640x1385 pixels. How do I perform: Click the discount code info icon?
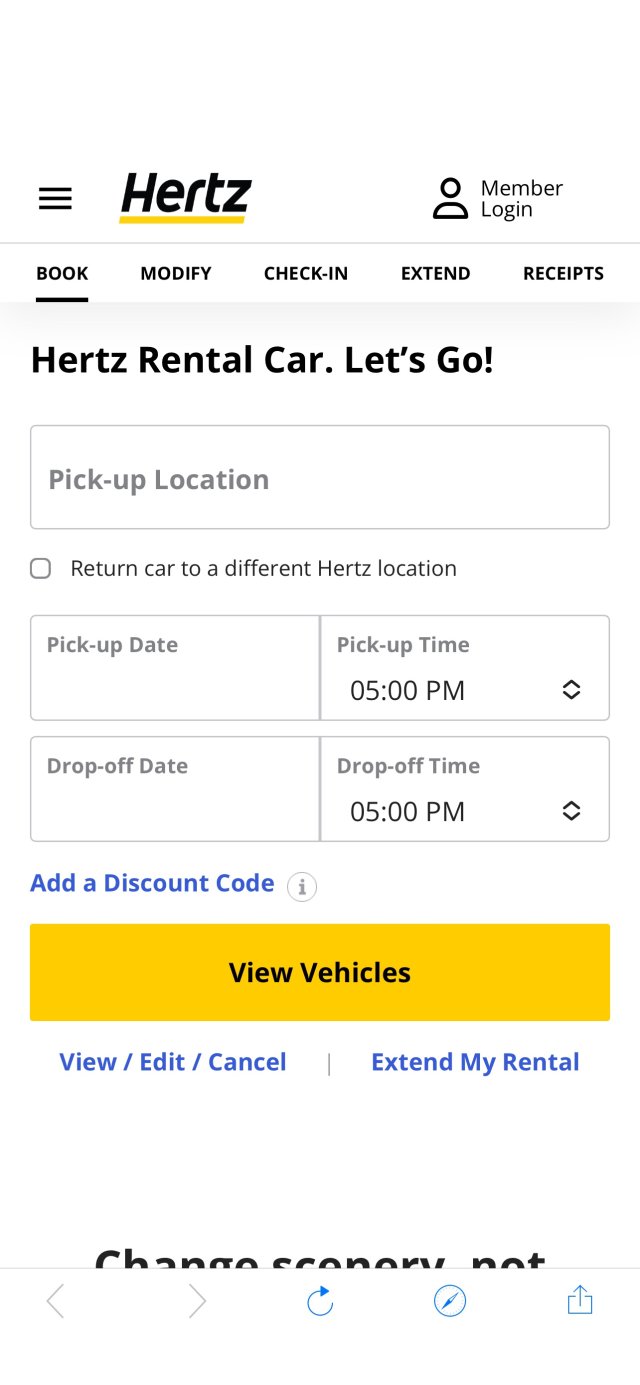(x=301, y=887)
